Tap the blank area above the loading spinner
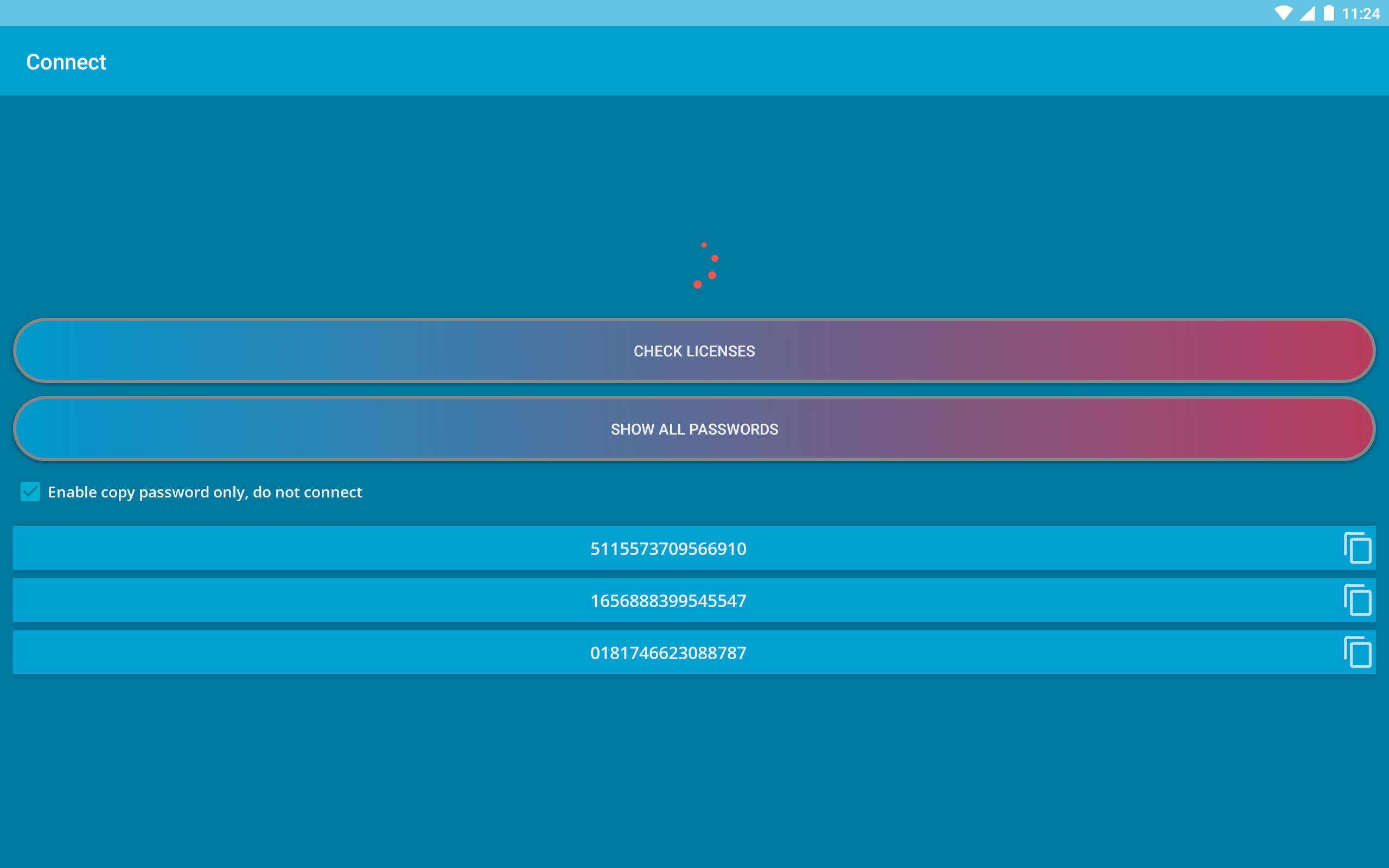1389x868 pixels. [x=694, y=167]
